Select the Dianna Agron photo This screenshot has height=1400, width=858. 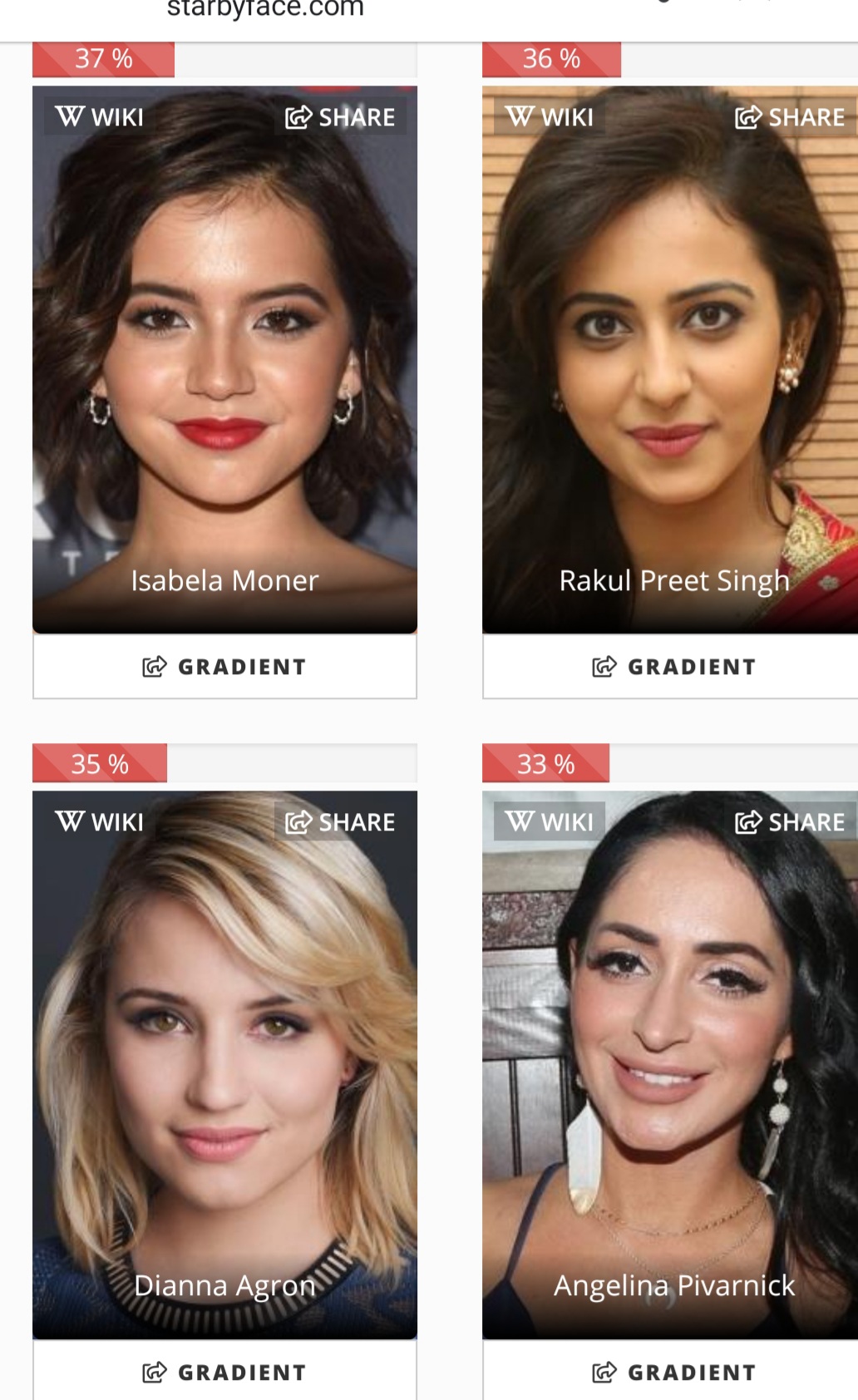(x=224, y=1064)
